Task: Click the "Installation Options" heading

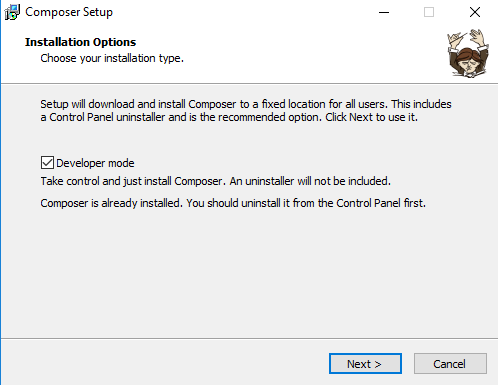Action: pyautogui.click(x=80, y=42)
